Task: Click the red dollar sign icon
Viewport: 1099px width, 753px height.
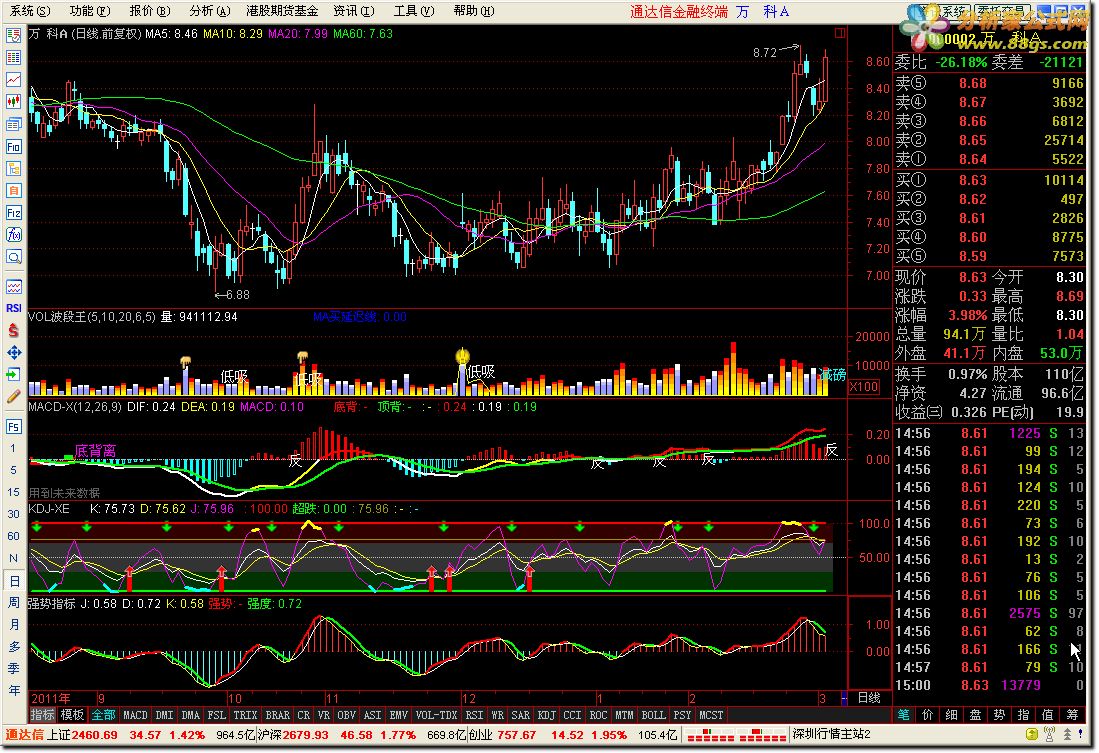Action: (x=13, y=330)
